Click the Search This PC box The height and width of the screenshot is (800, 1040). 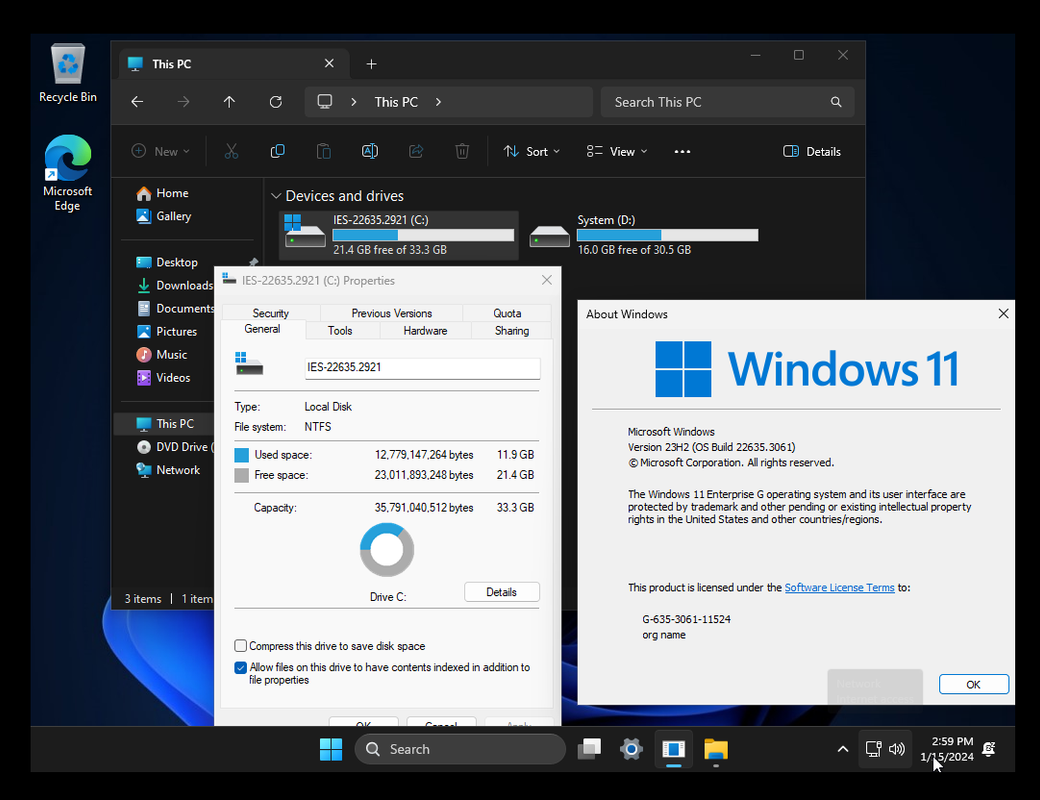pyautogui.click(x=728, y=102)
